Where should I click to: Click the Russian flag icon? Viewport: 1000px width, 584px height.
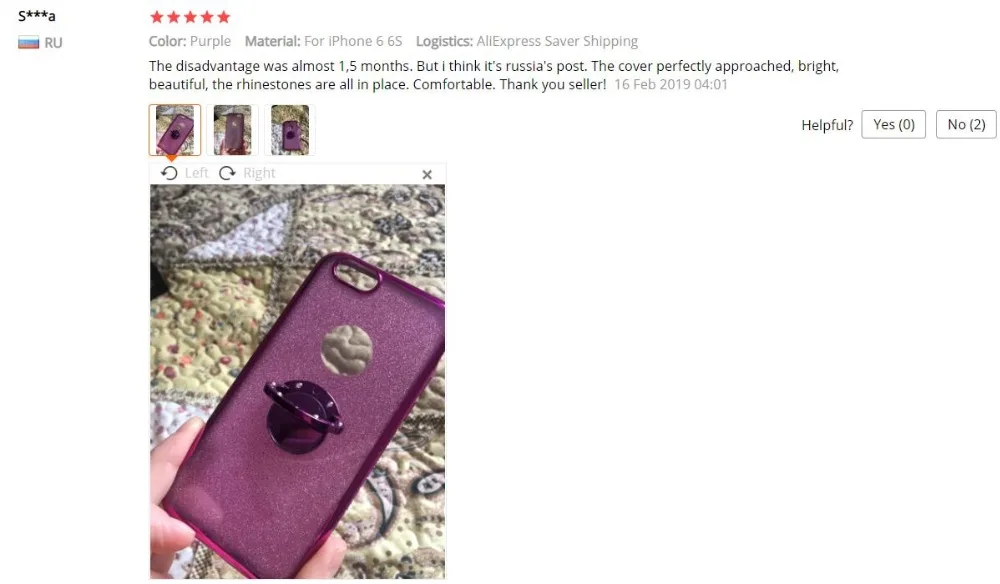[x=28, y=43]
